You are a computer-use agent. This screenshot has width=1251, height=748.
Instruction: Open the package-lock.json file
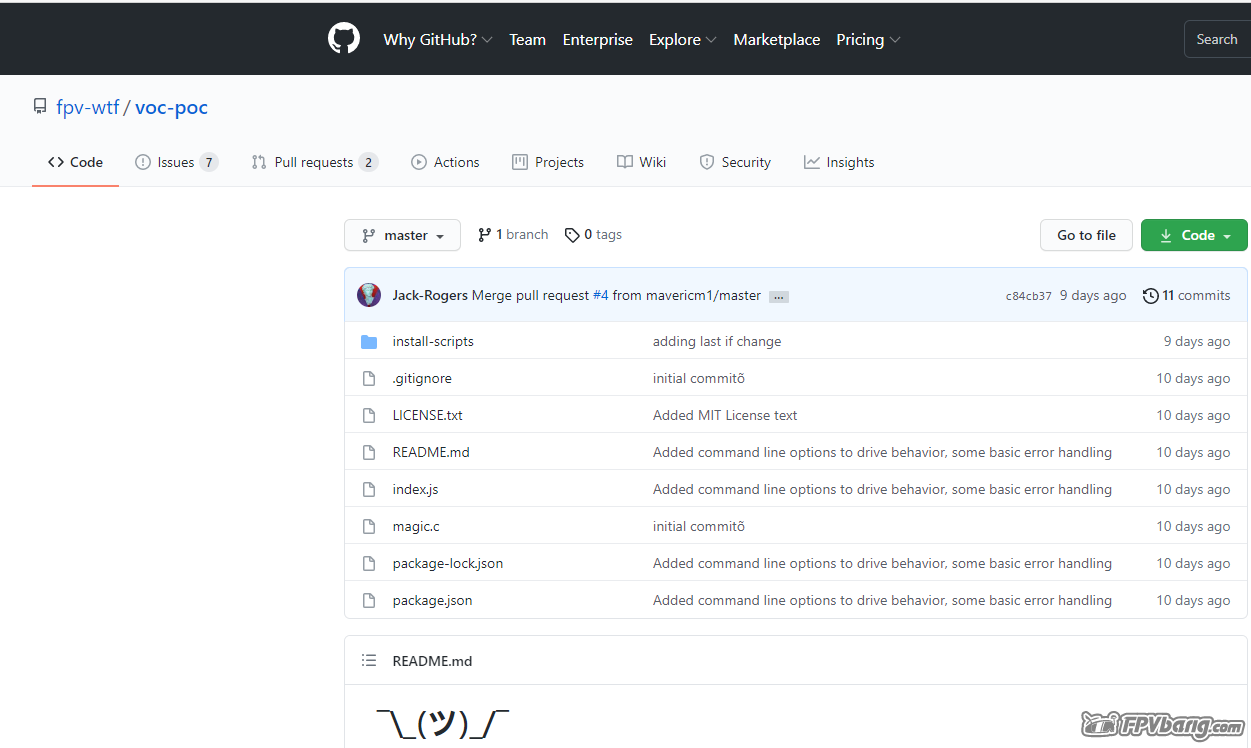(x=448, y=564)
